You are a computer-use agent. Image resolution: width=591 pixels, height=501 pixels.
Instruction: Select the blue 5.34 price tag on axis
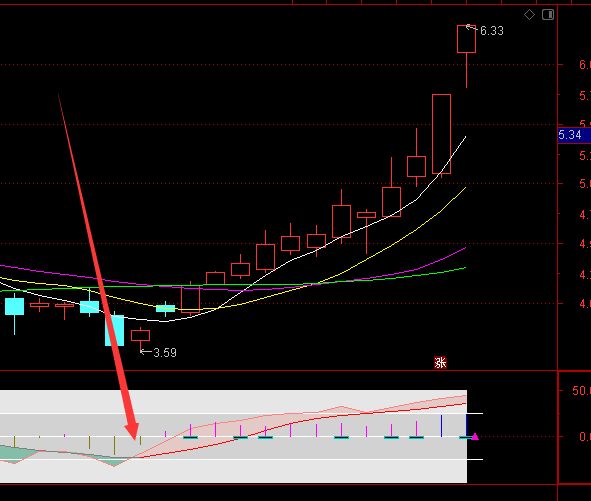tap(574, 135)
